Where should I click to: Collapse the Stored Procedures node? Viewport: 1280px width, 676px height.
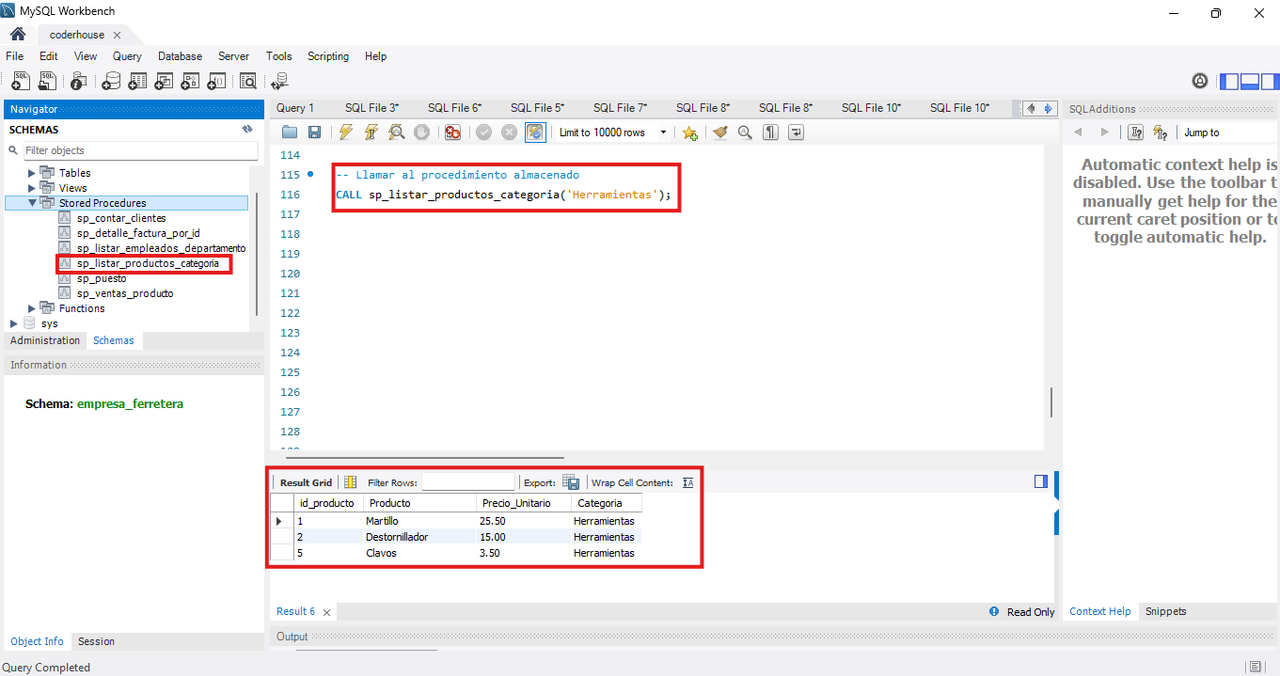tap(32, 203)
